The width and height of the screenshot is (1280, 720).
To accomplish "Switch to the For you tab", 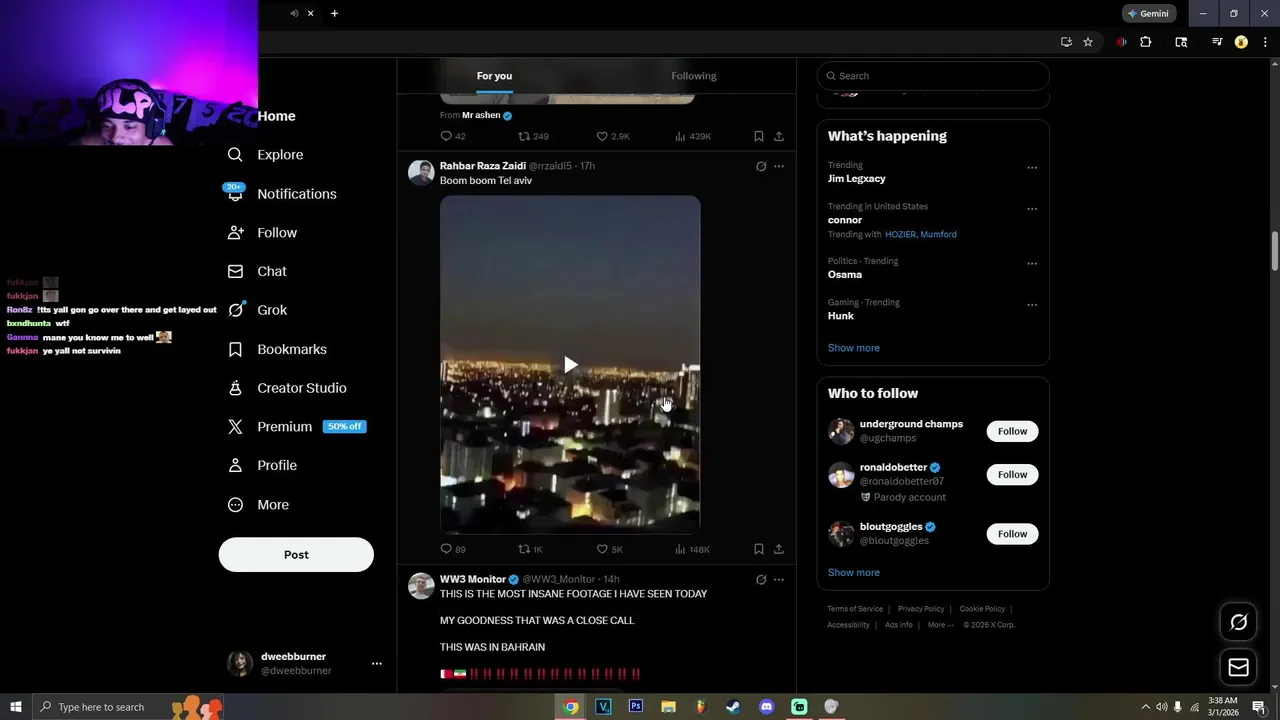I will pyautogui.click(x=494, y=76).
